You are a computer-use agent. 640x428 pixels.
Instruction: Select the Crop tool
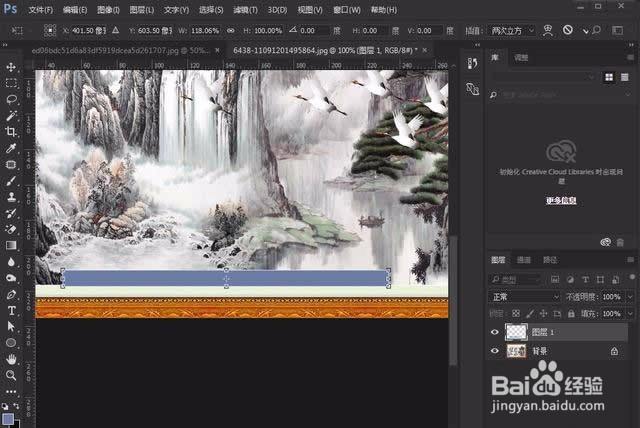click(x=11, y=131)
